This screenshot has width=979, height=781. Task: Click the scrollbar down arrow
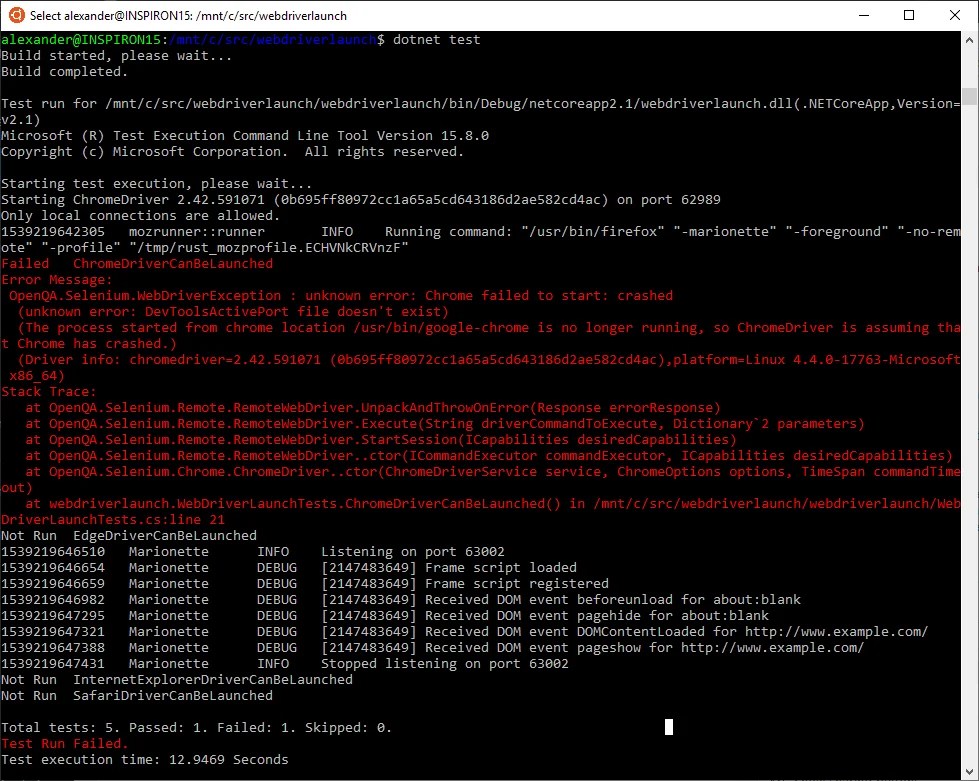(x=969, y=771)
